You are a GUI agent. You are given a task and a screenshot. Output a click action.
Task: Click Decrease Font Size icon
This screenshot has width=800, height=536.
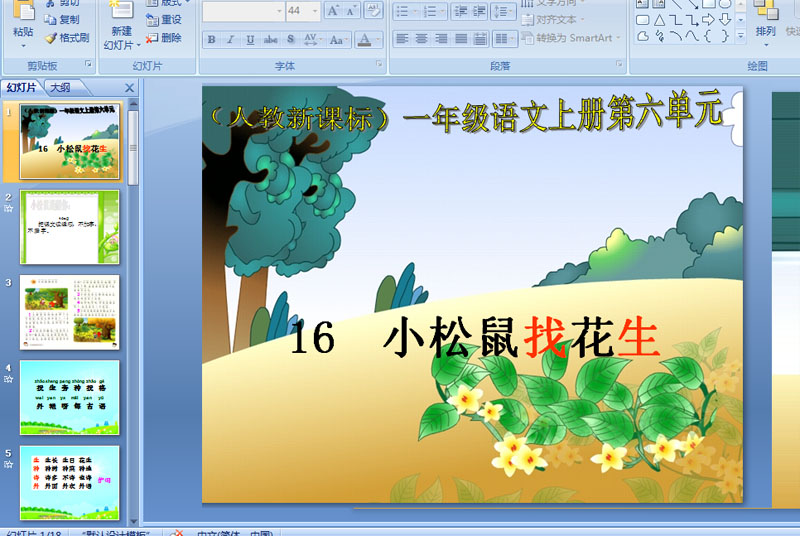coord(351,11)
